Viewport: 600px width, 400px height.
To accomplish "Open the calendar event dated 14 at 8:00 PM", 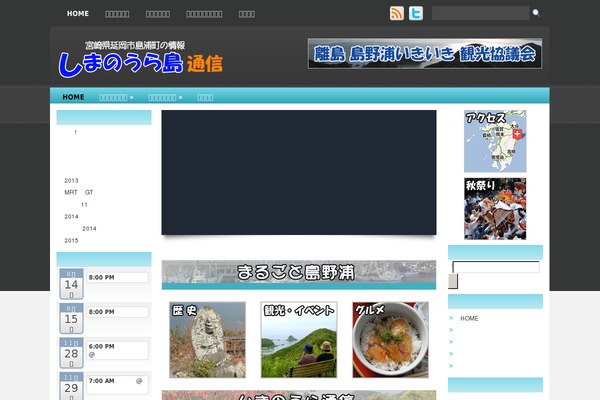I will coord(117,278).
